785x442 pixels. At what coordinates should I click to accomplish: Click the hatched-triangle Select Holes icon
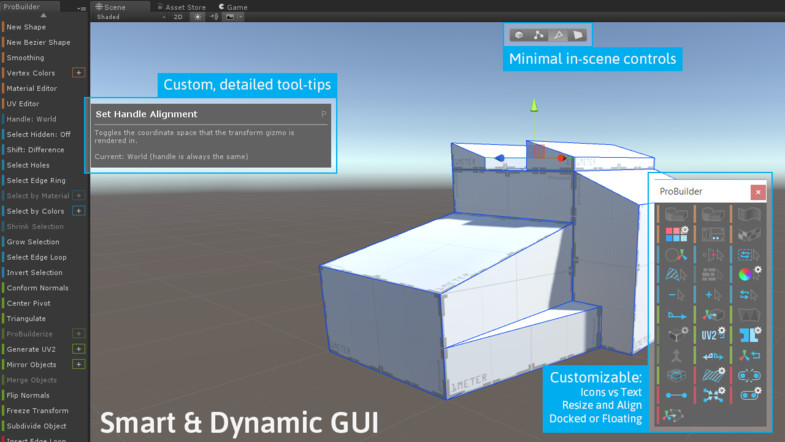(x=676, y=274)
